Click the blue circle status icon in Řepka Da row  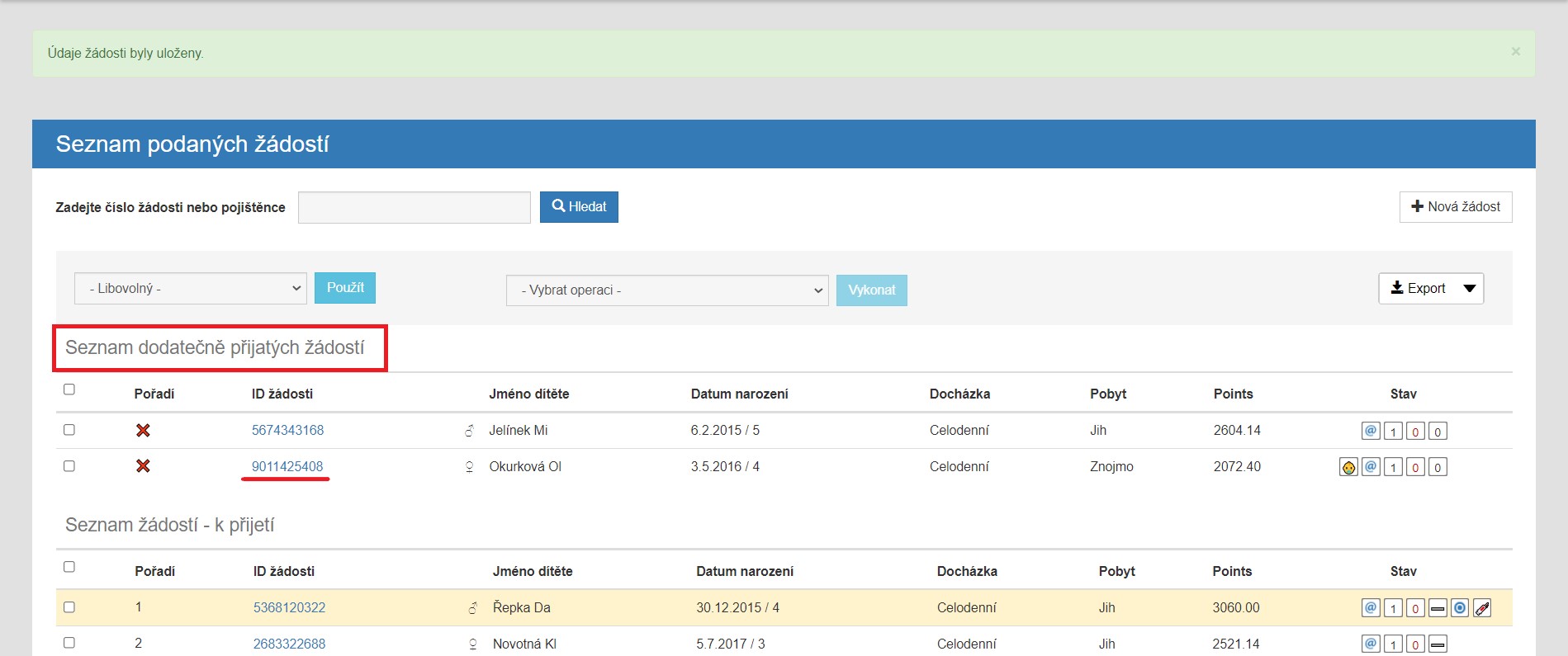(1460, 608)
